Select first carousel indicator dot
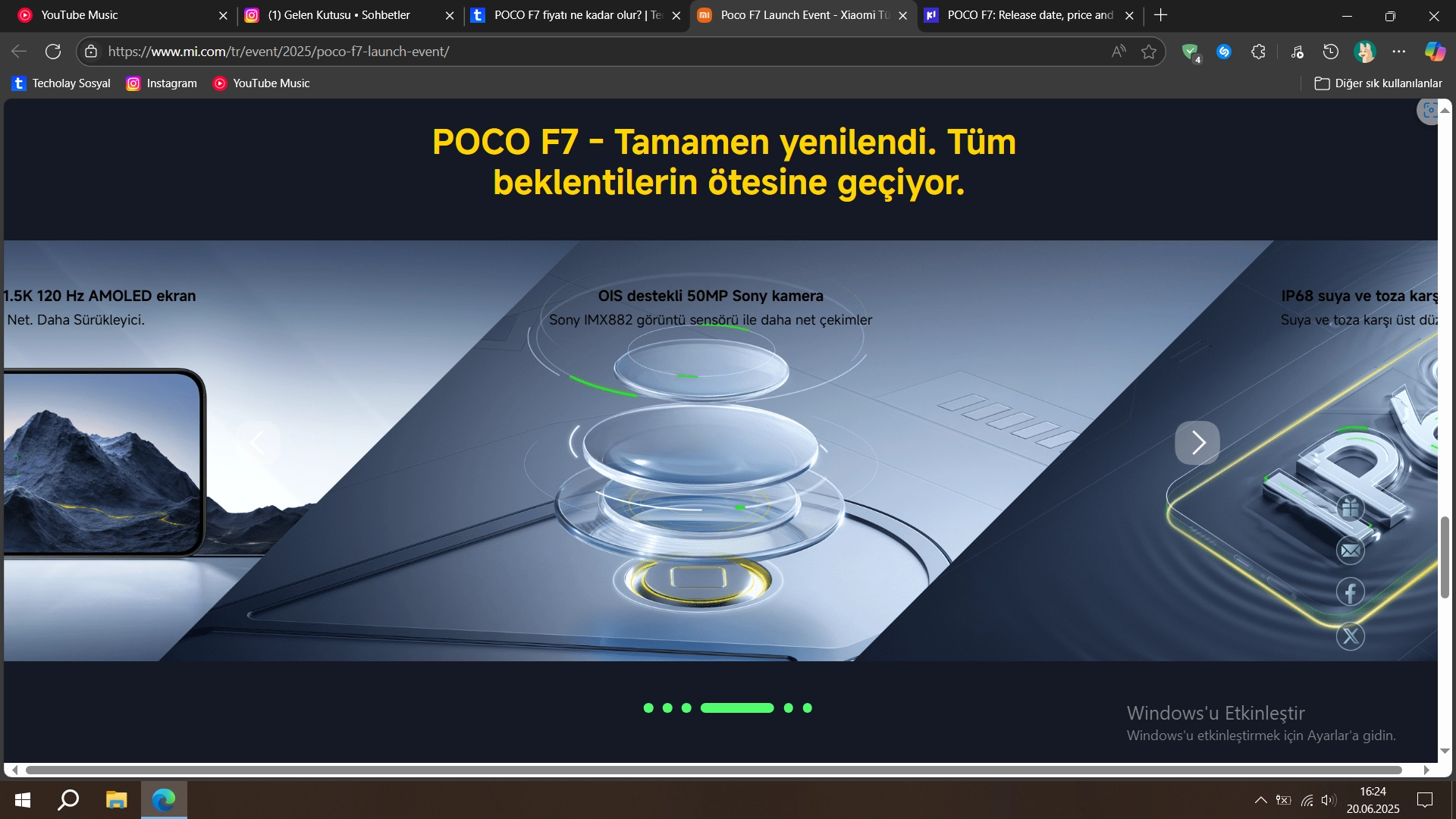The height and width of the screenshot is (819, 1456). click(648, 708)
